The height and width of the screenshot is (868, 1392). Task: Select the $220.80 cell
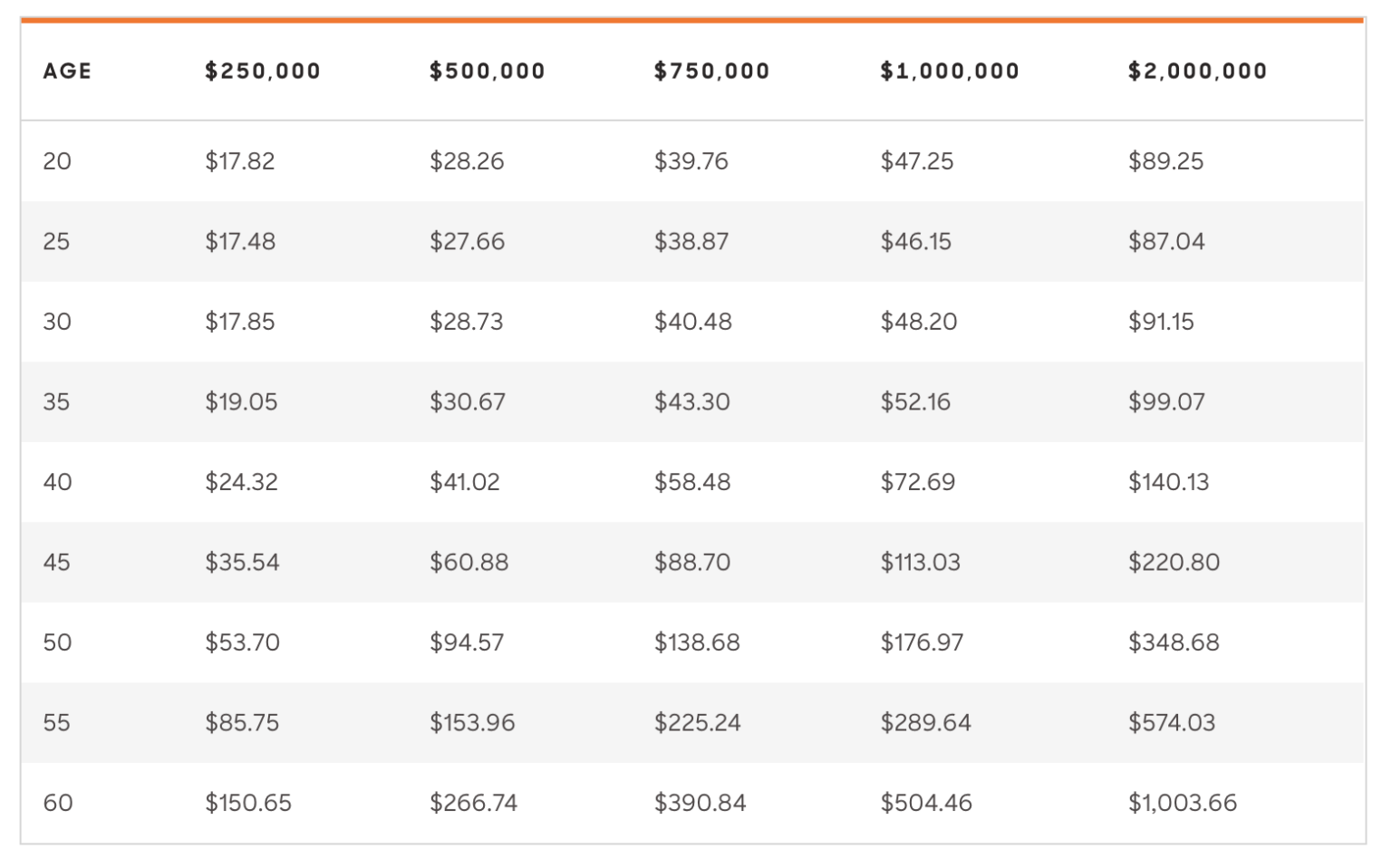[1174, 563]
